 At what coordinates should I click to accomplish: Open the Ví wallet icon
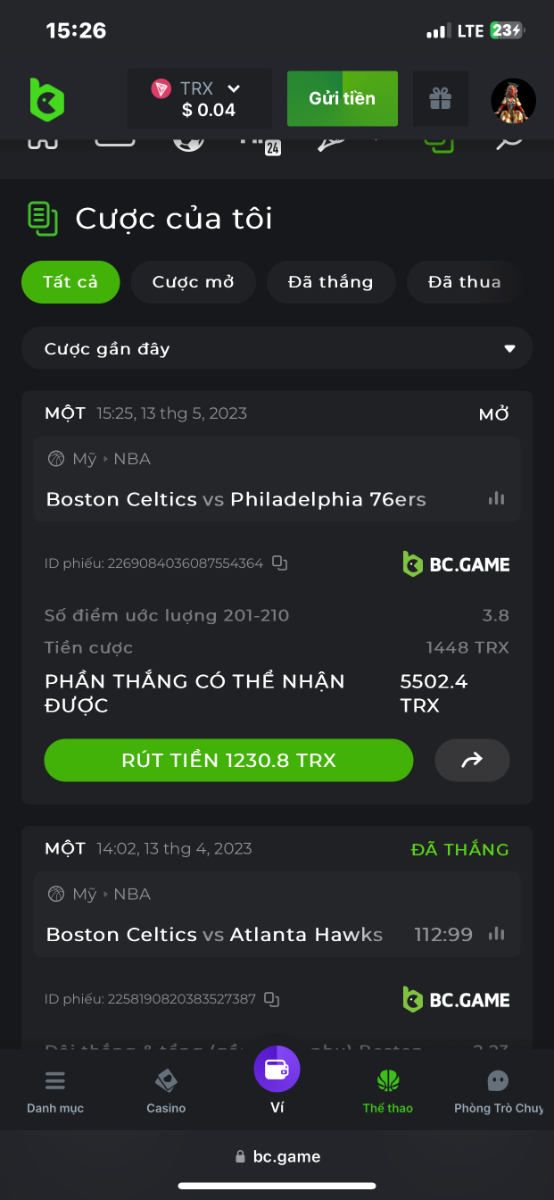click(277, 1068)
